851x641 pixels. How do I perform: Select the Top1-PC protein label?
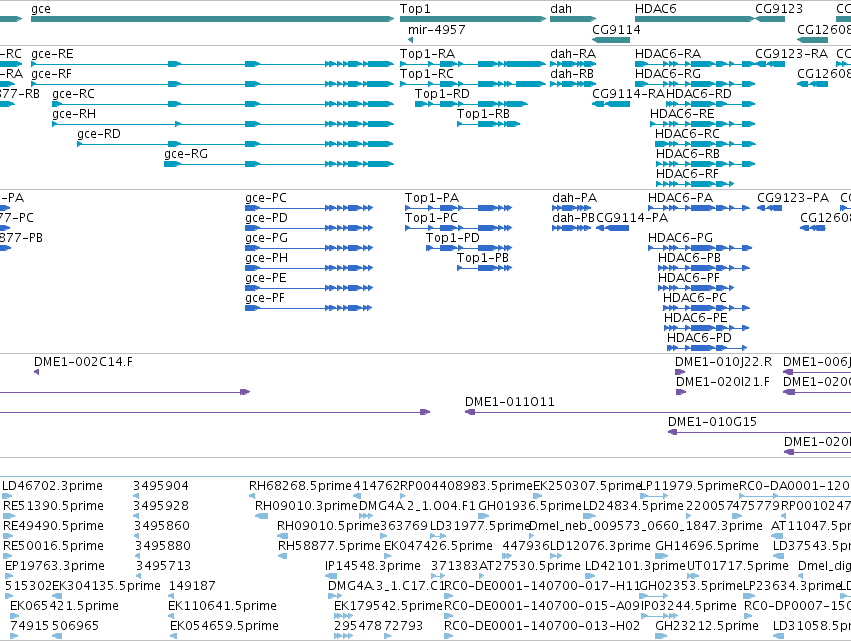431,218
